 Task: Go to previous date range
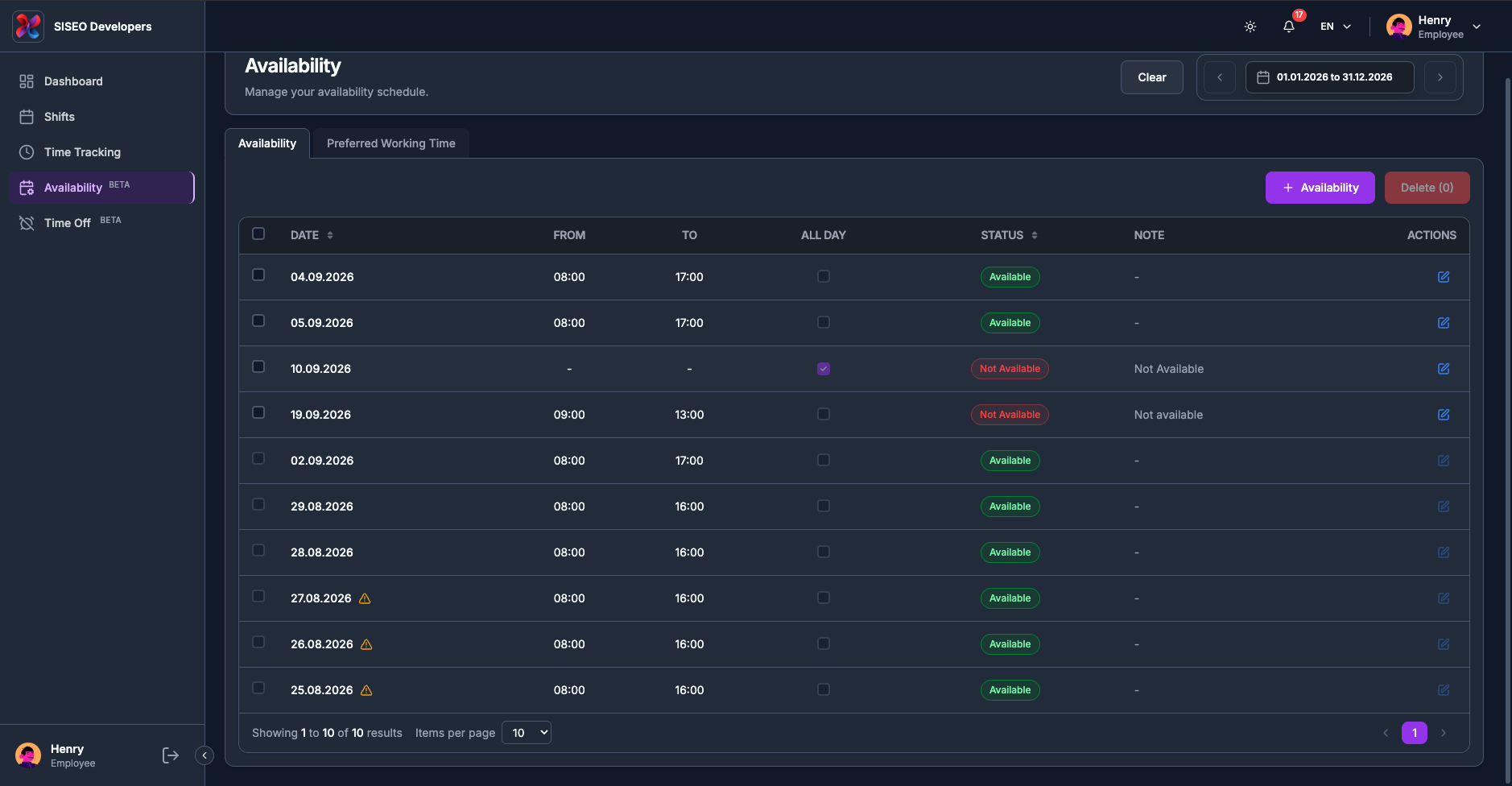1220,77
